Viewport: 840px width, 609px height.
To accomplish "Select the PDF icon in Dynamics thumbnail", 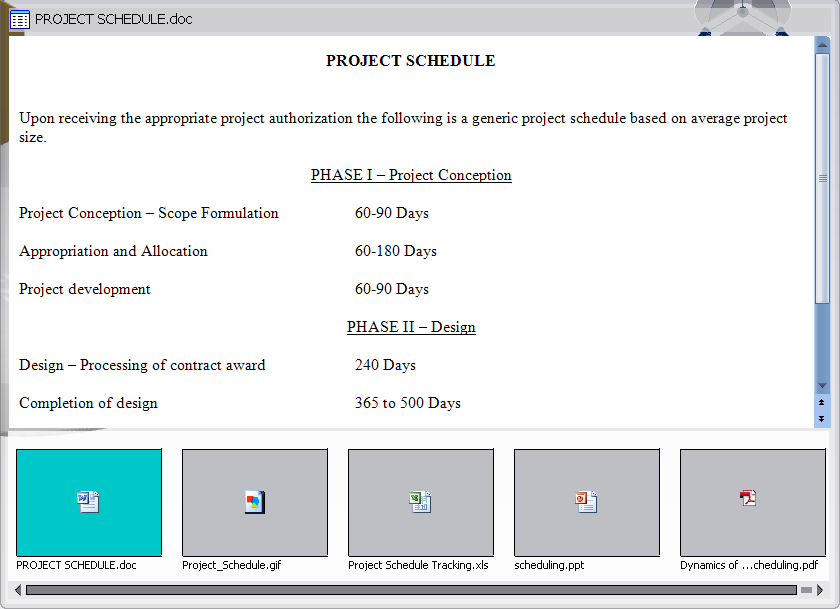I will [748, 498].
